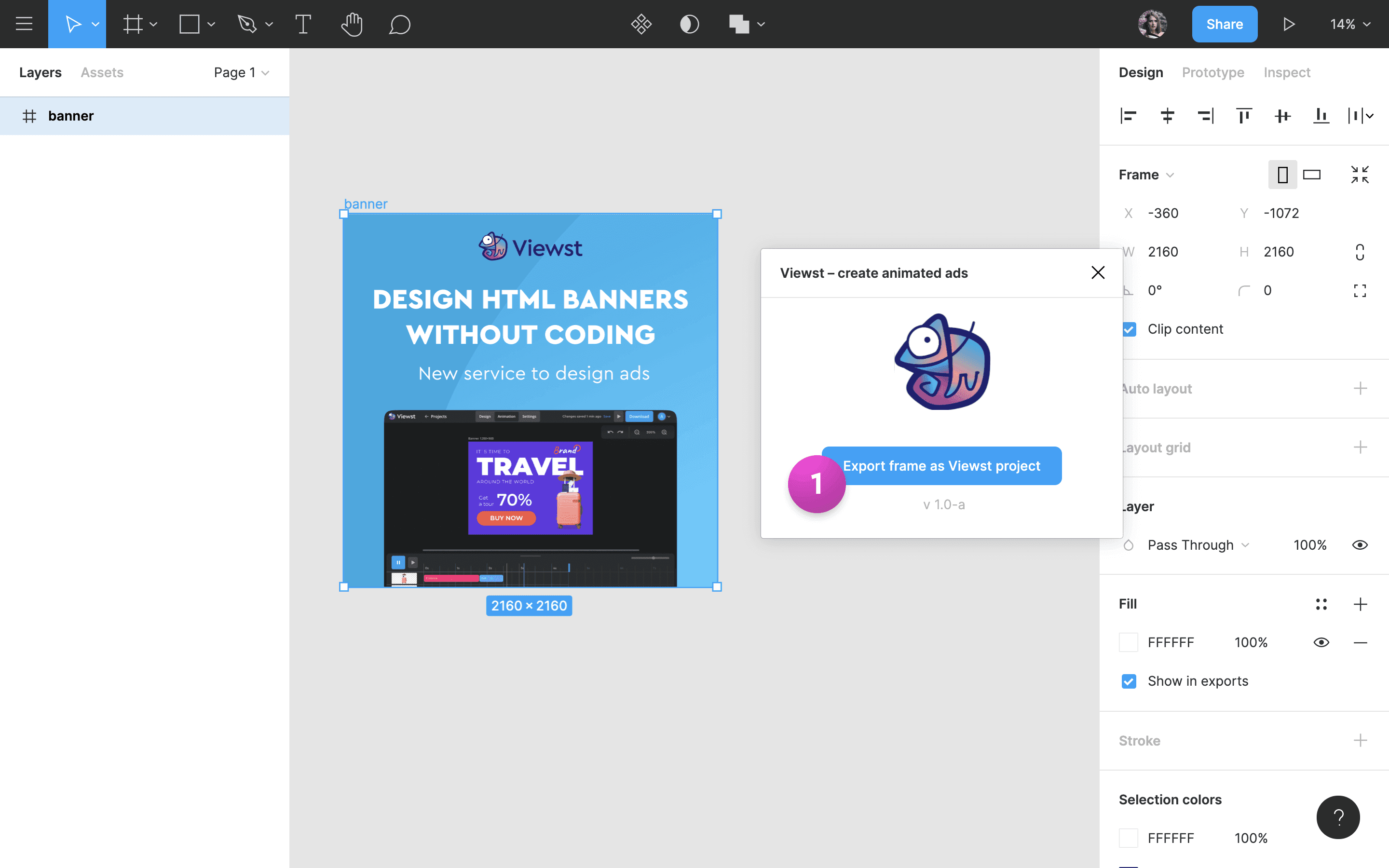The height and width of the screenshot is (868, 1389).
Task: Click Export frame as Viewst project button
Action: coord(941,465)
